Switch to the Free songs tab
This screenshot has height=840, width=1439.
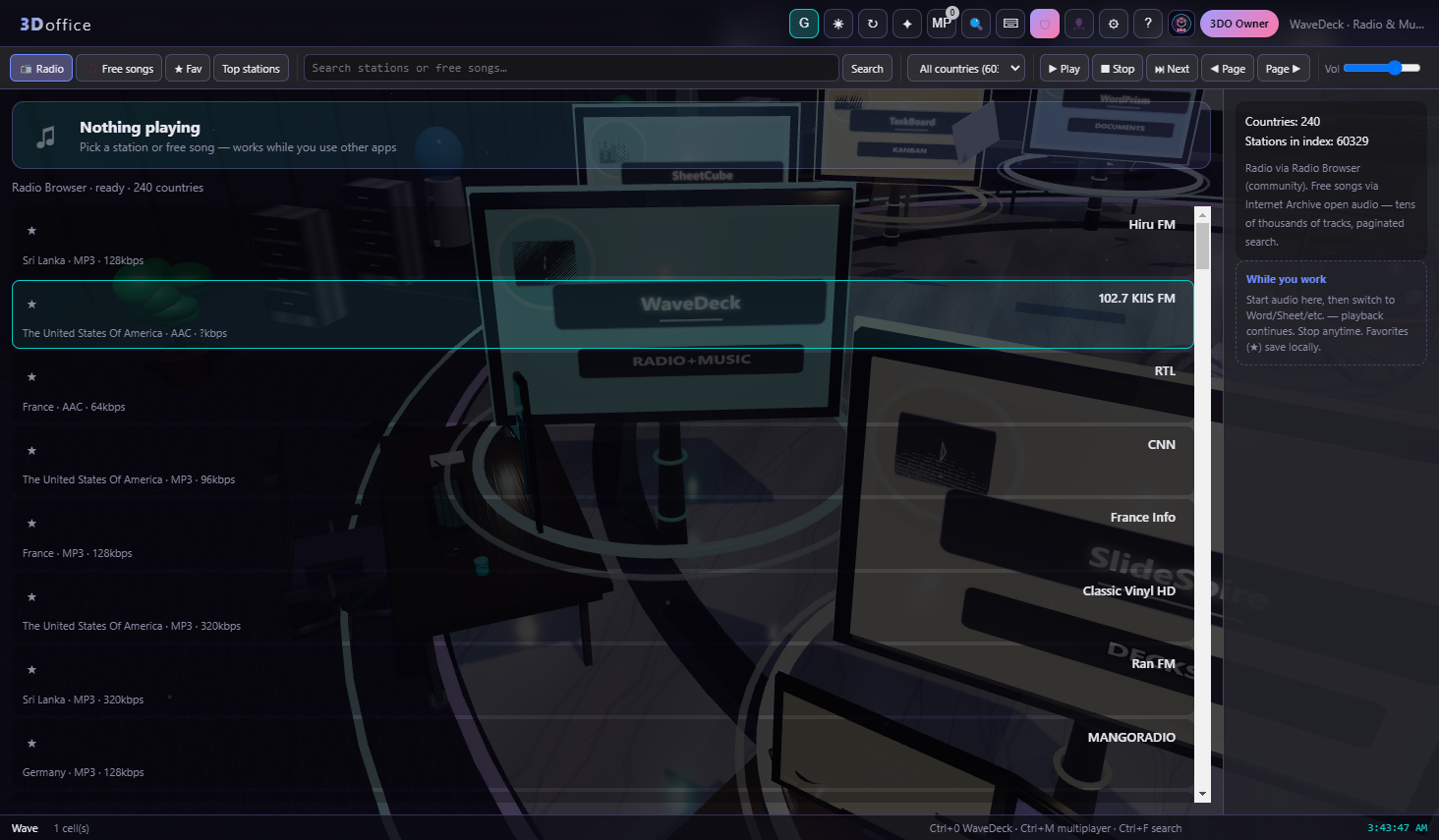pyautogui.click(x=119, y=68)
